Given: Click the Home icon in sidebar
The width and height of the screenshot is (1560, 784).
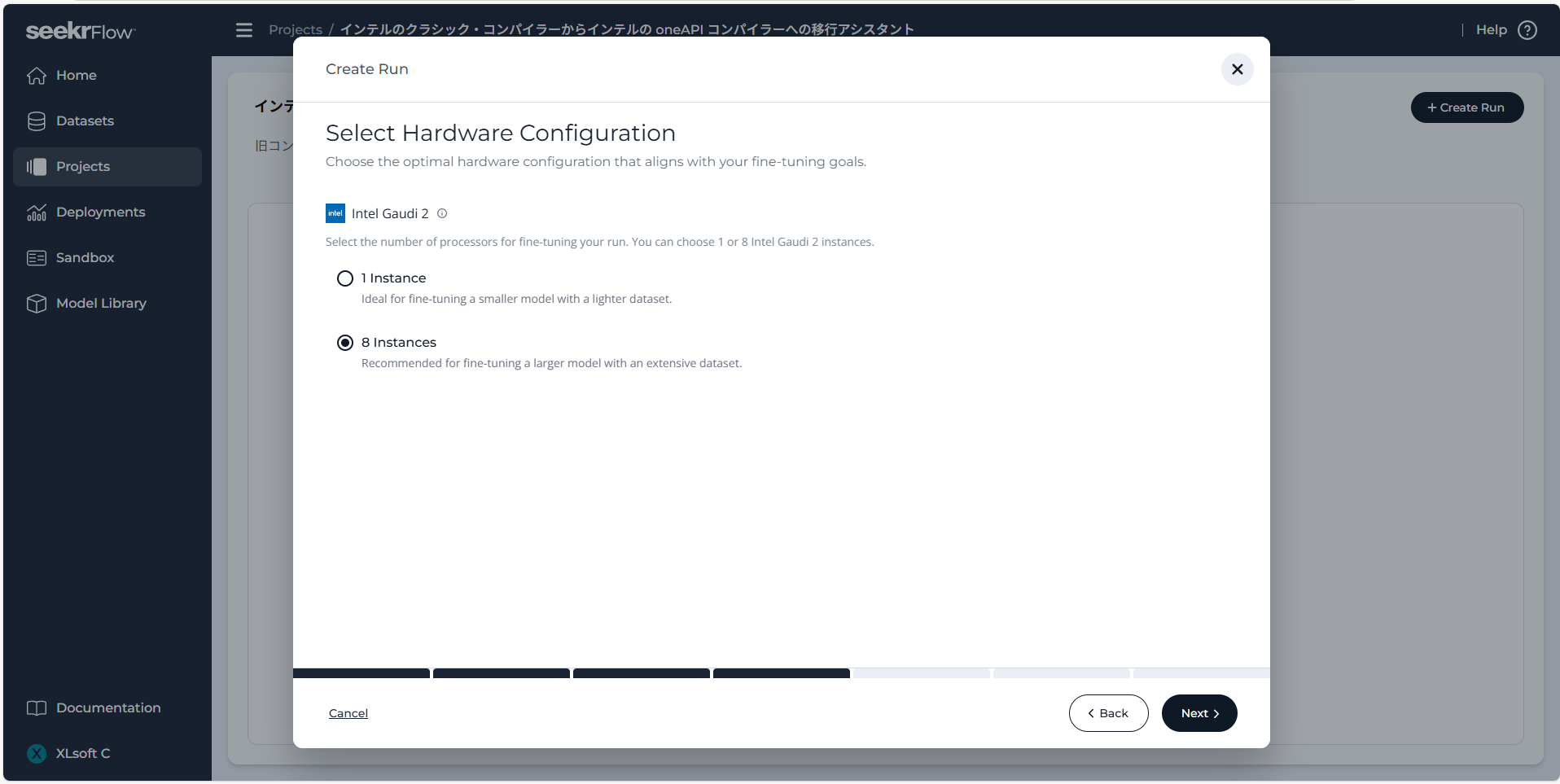Looking at the screenshot, I should tap(37, 76).
